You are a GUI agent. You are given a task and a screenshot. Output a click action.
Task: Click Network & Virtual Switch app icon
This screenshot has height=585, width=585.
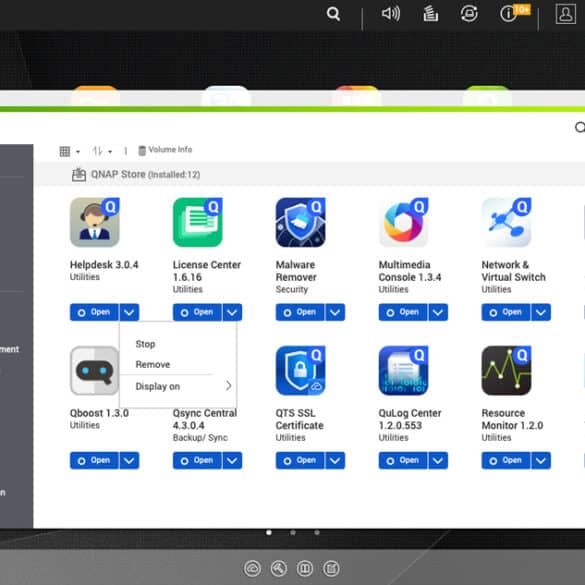[x=506, y=222]
